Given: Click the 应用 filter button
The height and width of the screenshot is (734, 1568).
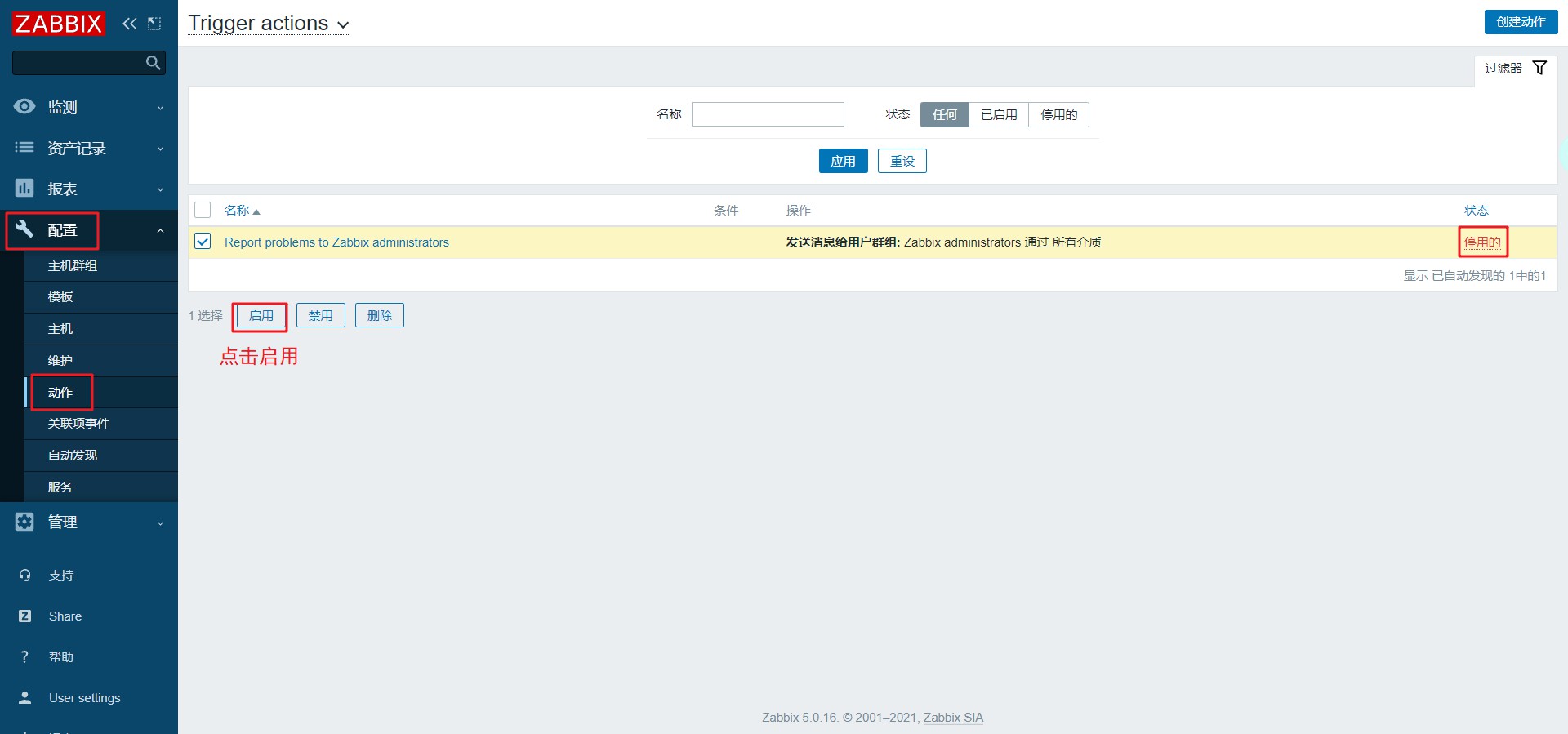Looking at the screenshot, I should [x=843, y=161].
